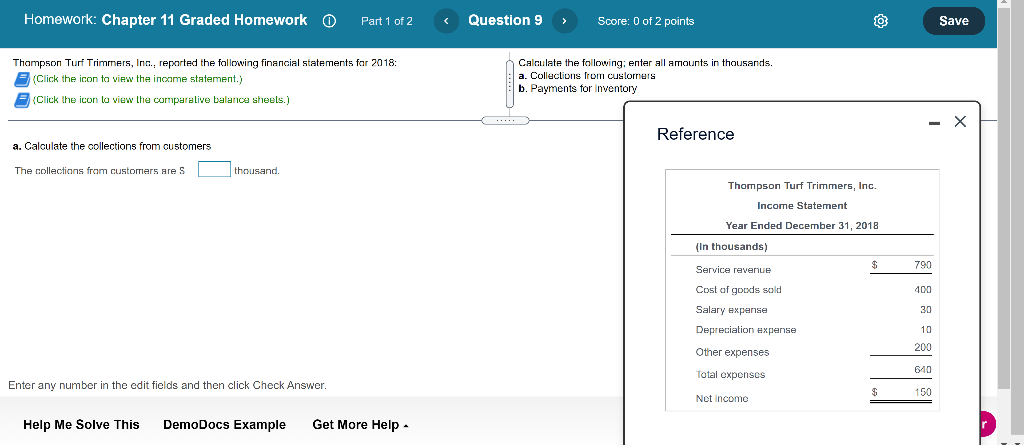The image size is (1024, 445).
Task: Click the other expenses value 200
Action: 922,348
